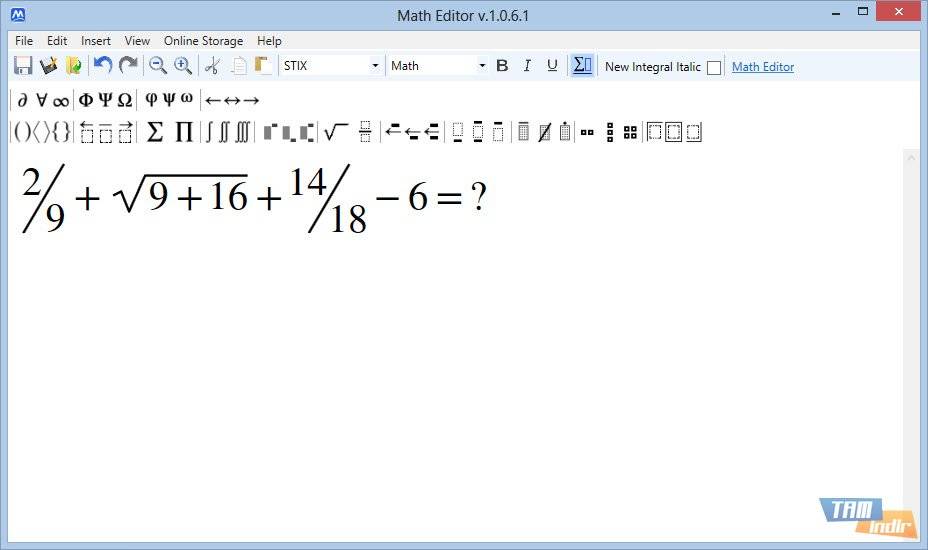The image size is (928, 550).
Task: Toggle the highlighted Sigma toolbar button
Action: [x=582, y=66]
